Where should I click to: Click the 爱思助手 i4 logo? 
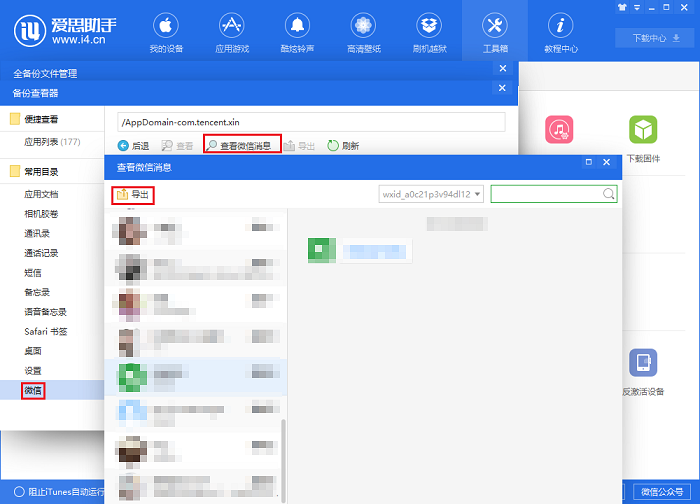click(x=65, y=30)
